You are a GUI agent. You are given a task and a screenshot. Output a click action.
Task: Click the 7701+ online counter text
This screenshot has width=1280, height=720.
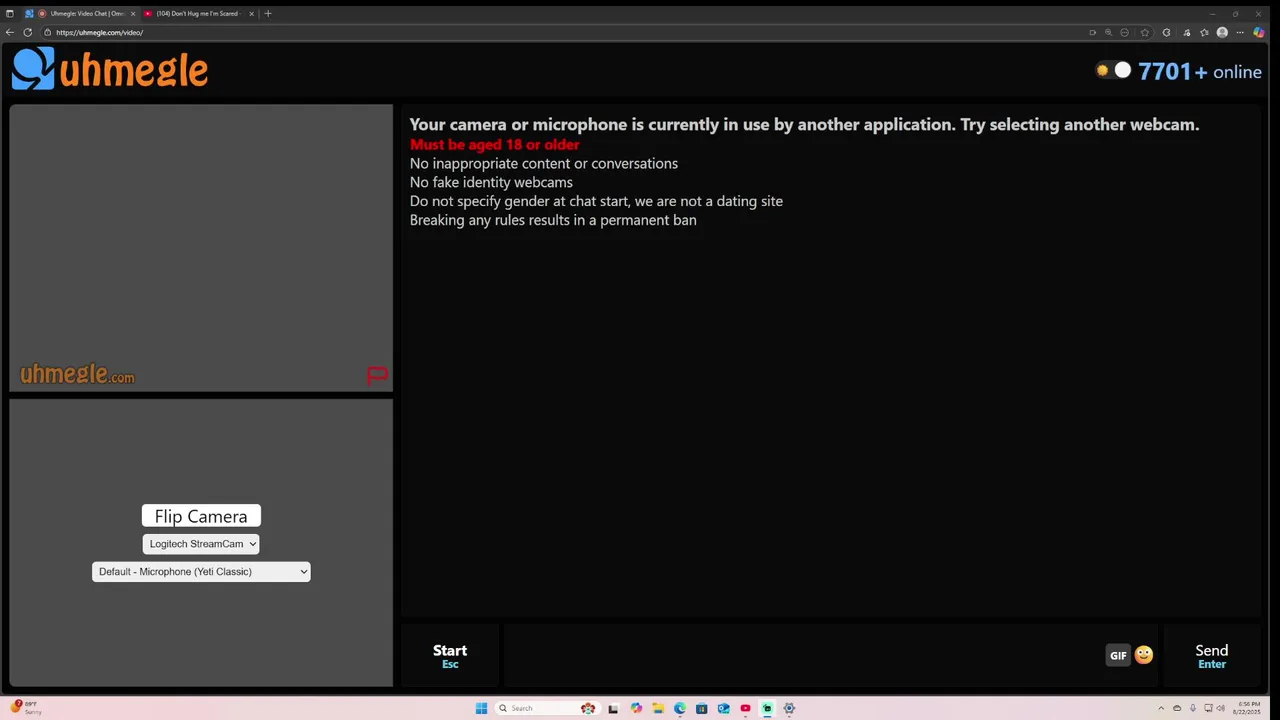pyautogui.click(x=1200, y=71)
